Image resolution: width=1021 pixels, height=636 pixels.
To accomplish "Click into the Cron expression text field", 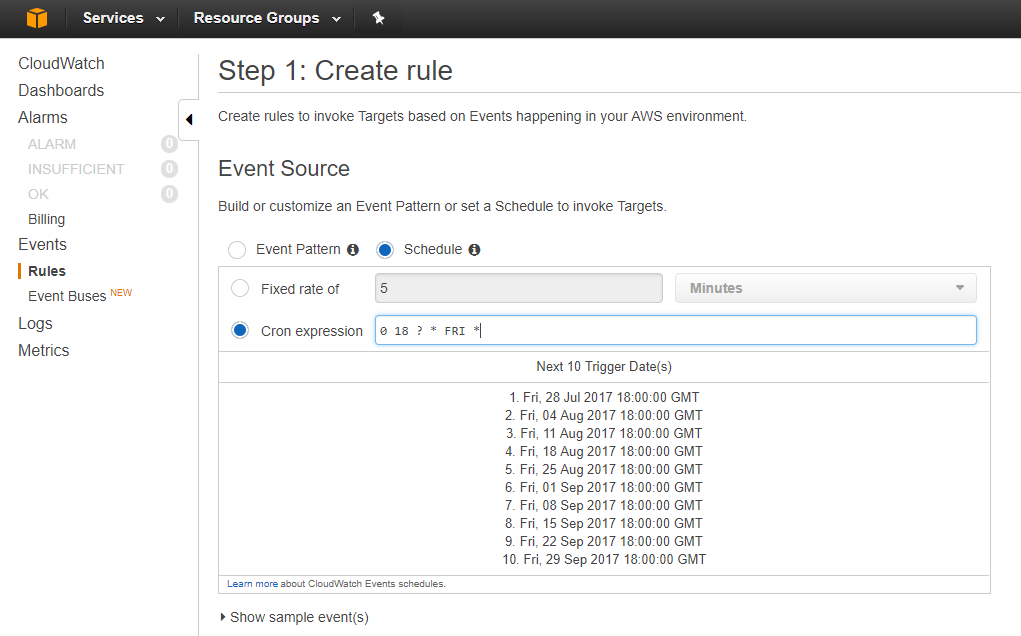I will [x=675, y=331].
